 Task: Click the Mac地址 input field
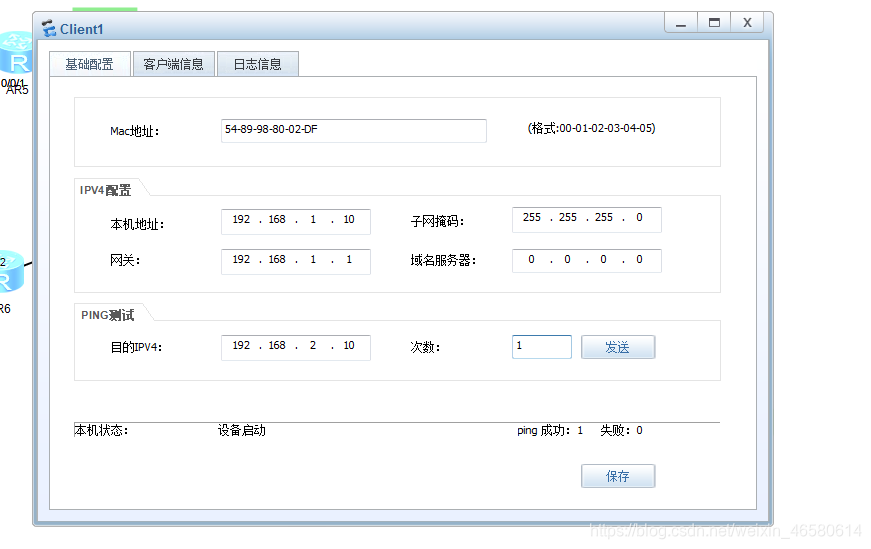point(354,131)
